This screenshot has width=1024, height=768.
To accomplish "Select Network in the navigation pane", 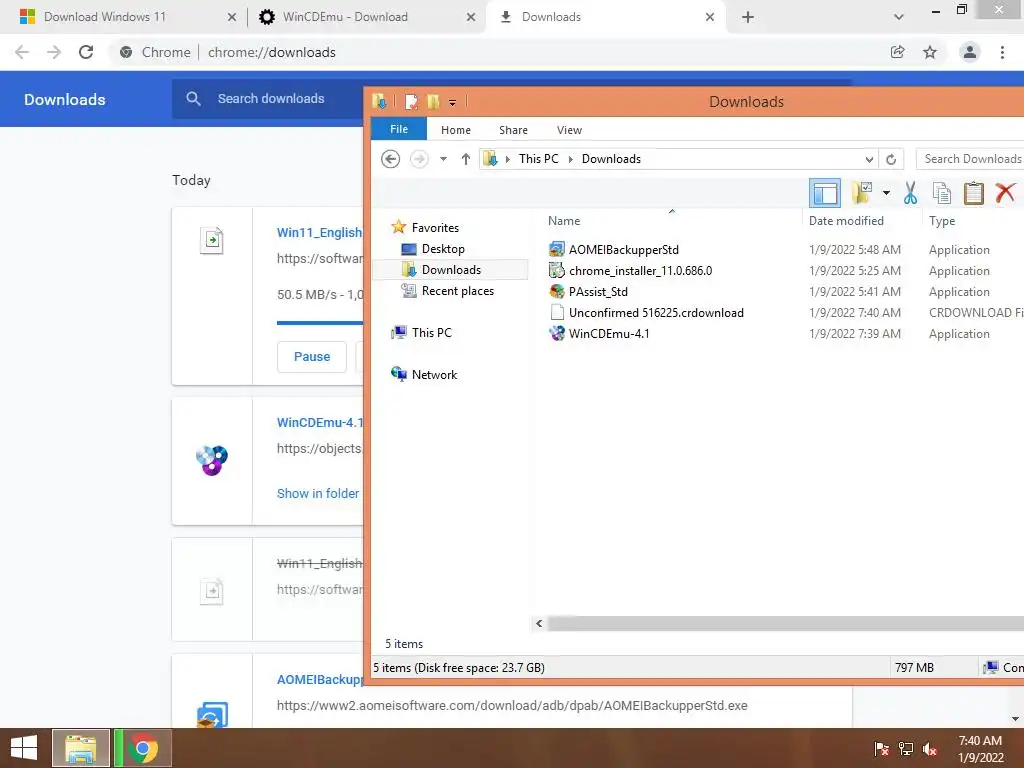I will (434, 375).
